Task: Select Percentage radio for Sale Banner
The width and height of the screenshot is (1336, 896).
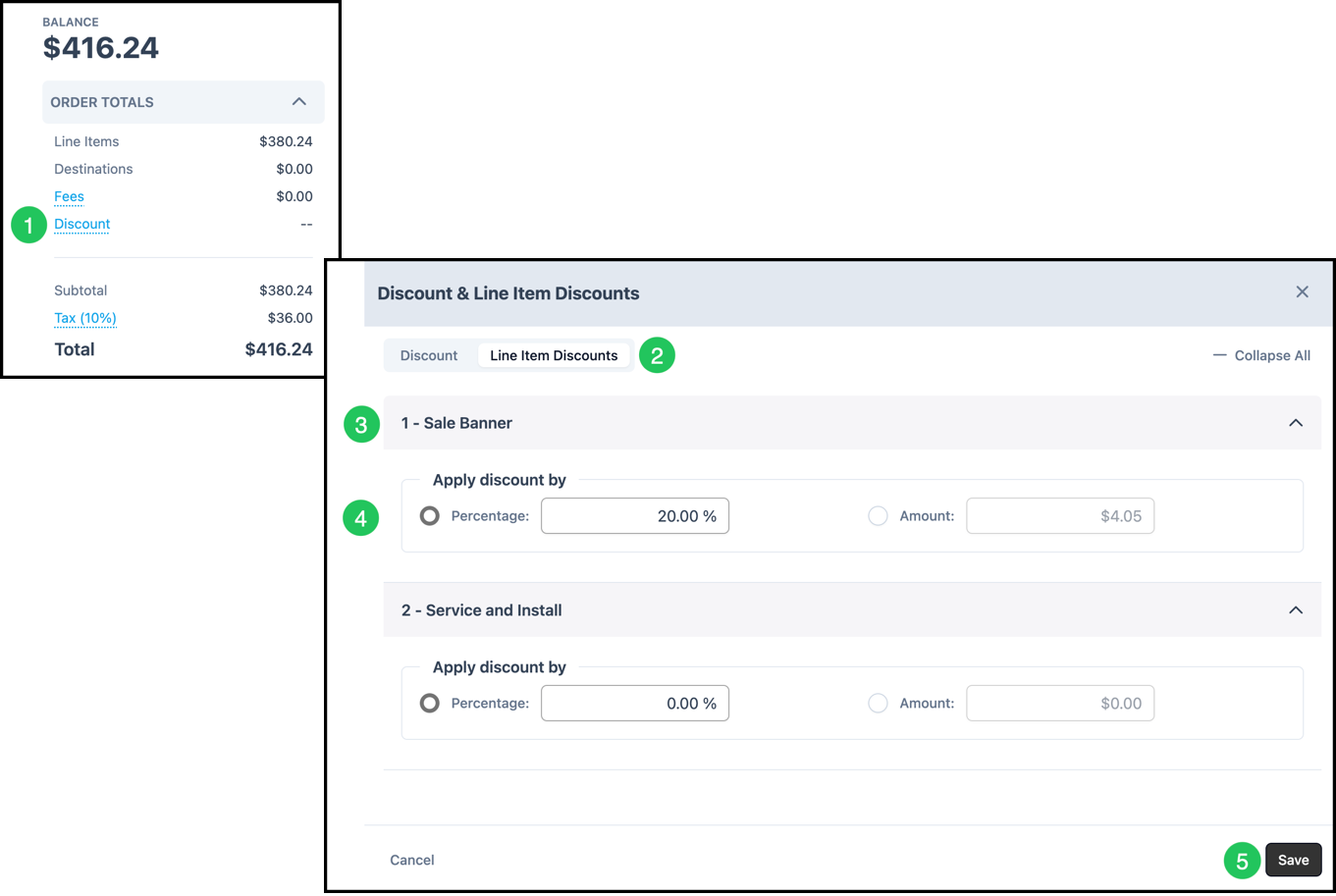Action: (430, 515)
